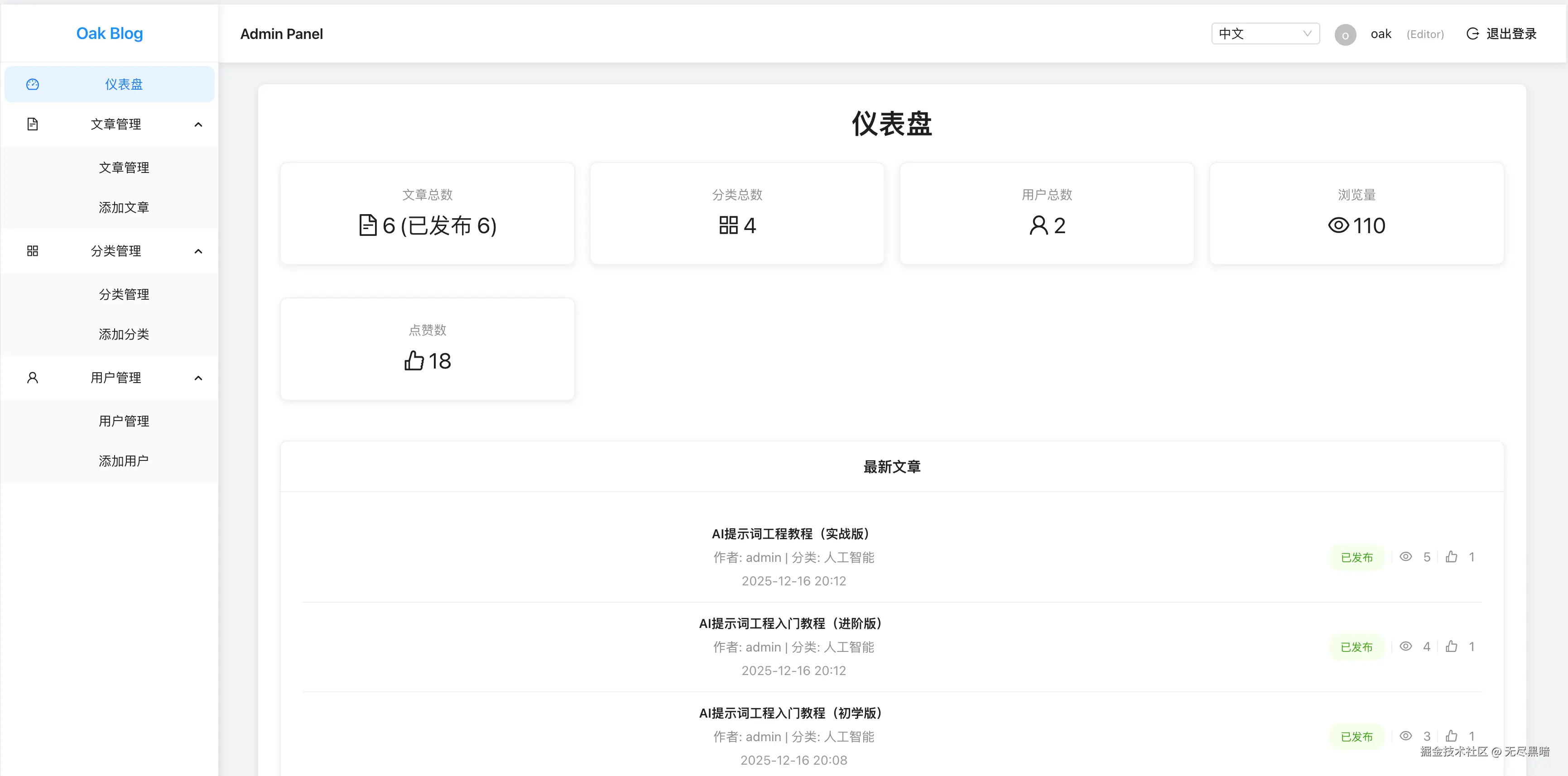The width and height of the screenshot is (1568, 776).
Task: Click the oak user avatar circle
Action: pyautogui.click(x=1345, y=35)
